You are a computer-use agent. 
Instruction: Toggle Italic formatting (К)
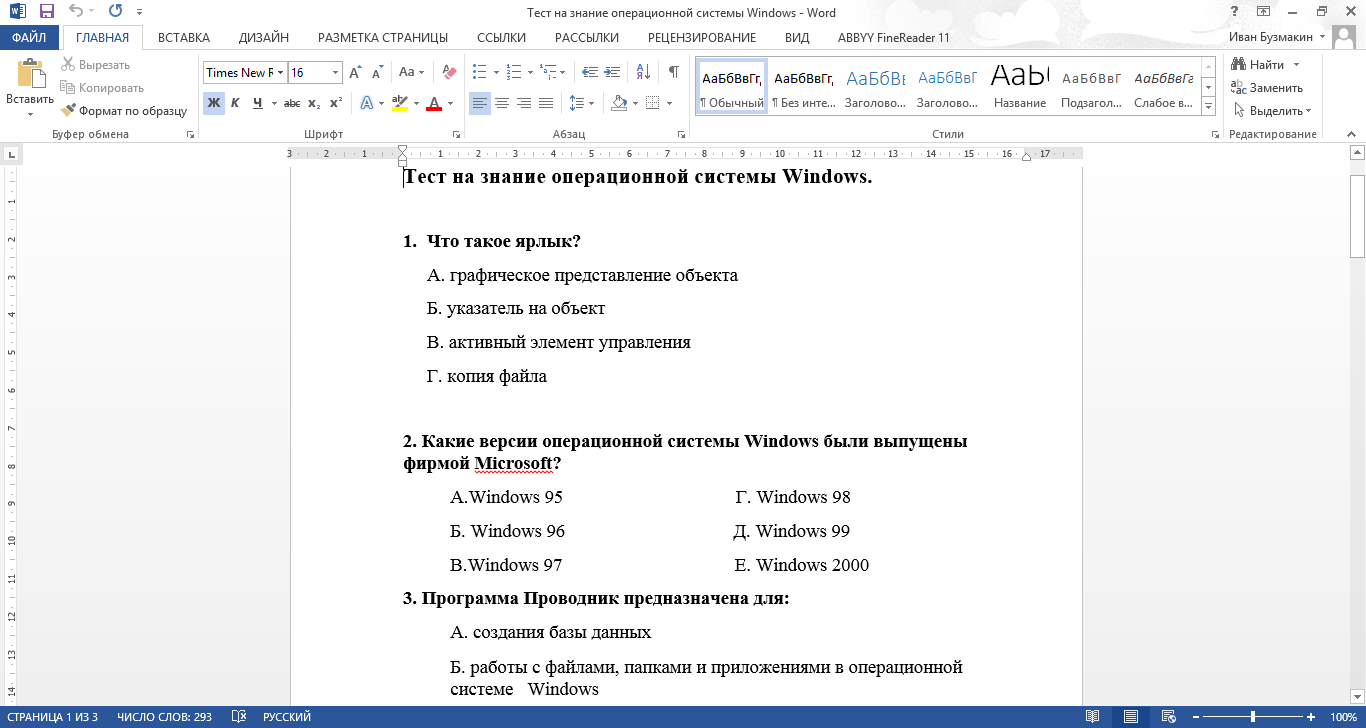click(x=235, y=103)
